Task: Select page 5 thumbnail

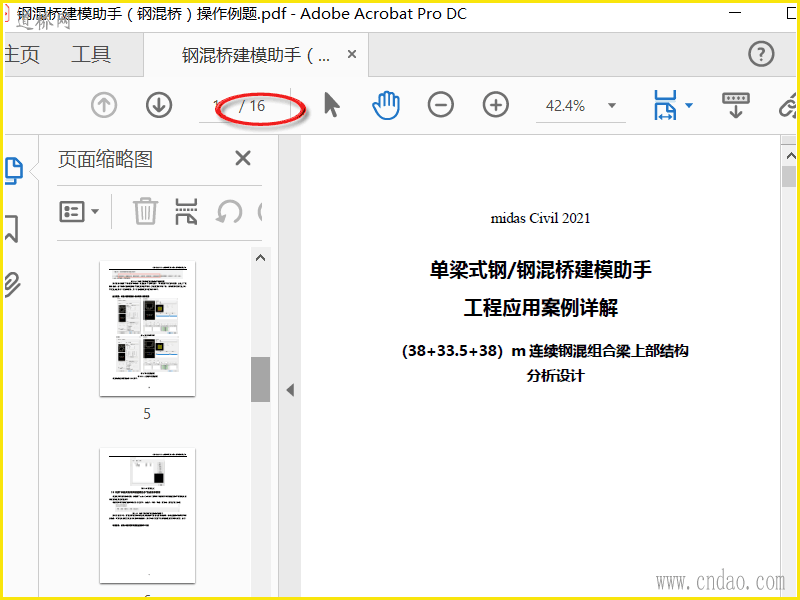Action: (x=147, y=329)
